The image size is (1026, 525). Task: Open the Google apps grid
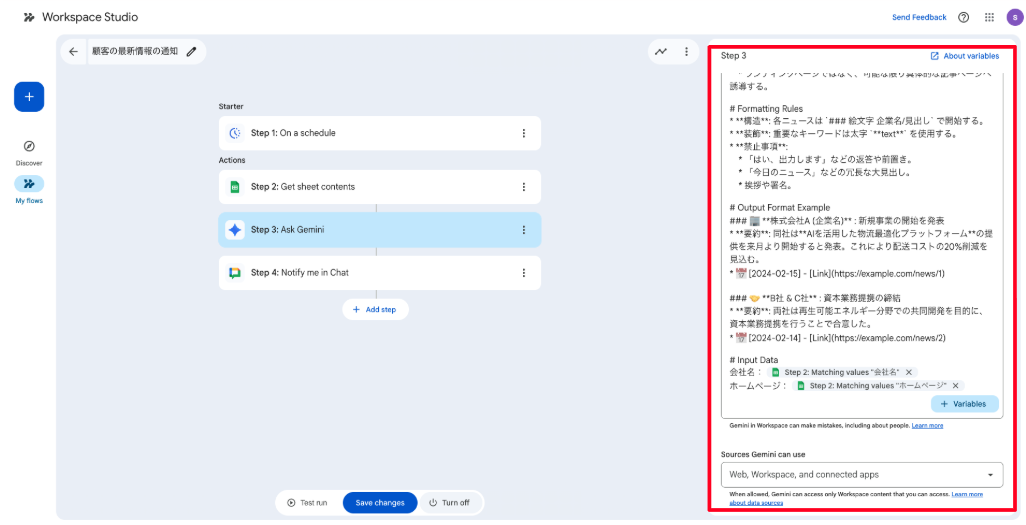click(989, 17)
